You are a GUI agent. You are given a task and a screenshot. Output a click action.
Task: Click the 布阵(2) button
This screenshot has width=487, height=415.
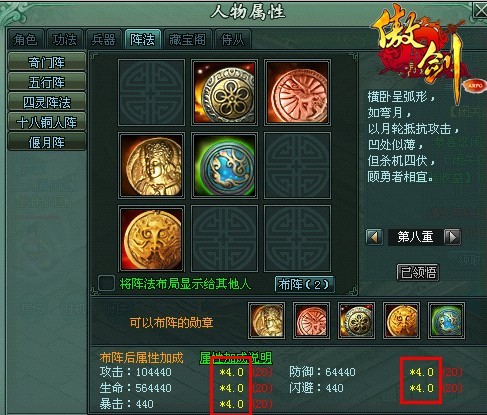[304, 284]
